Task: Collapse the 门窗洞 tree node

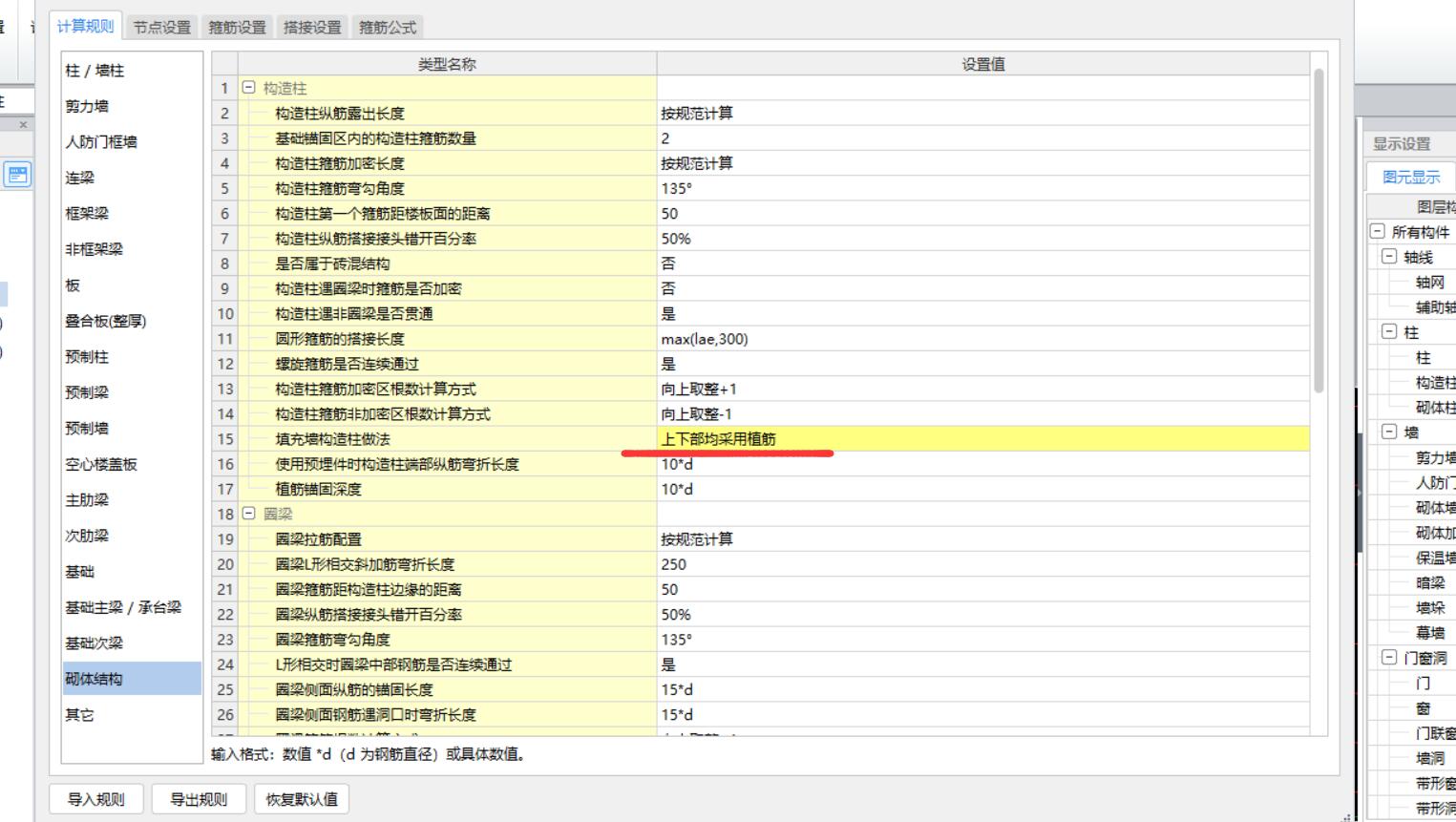Action: point(1389,657)
